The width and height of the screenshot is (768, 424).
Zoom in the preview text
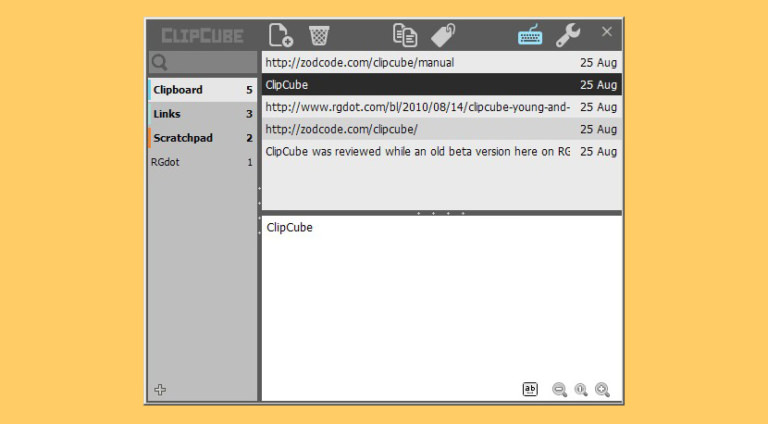(x=602, y=390)
